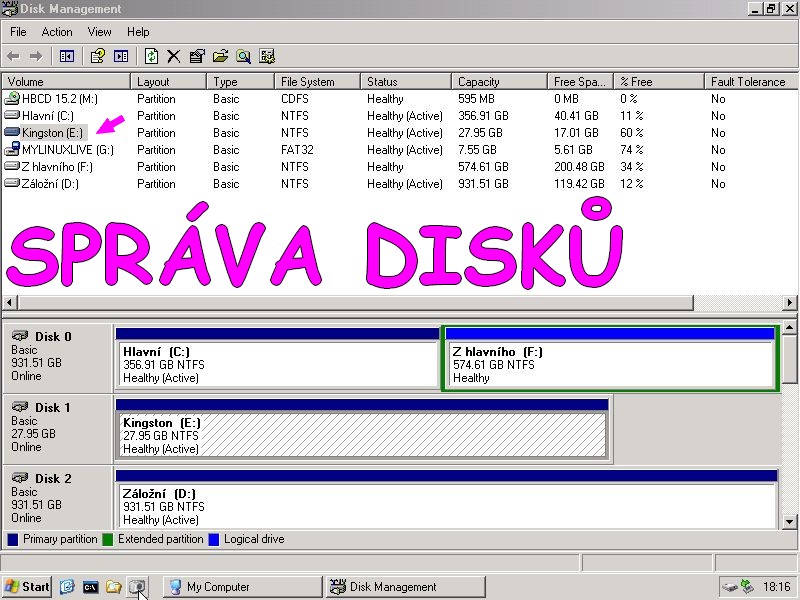Click the FAT32 file system cell
Viewport: 800px width, 600px height.
pos(297,149)
